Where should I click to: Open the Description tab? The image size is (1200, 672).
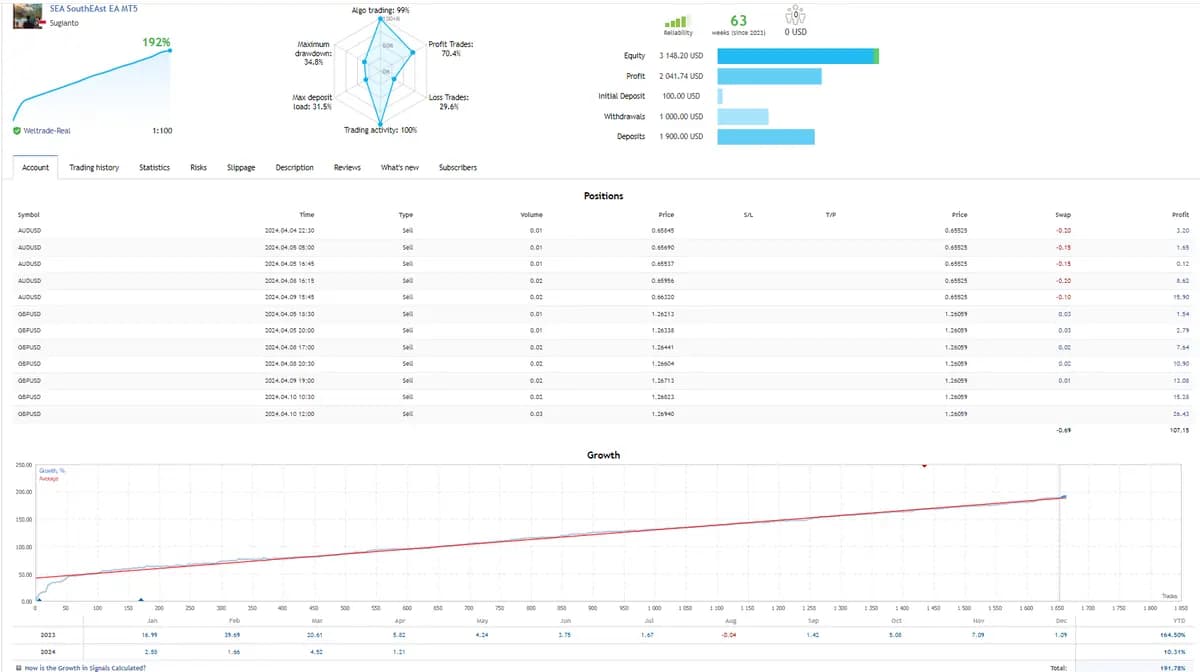tap(294, 167)
